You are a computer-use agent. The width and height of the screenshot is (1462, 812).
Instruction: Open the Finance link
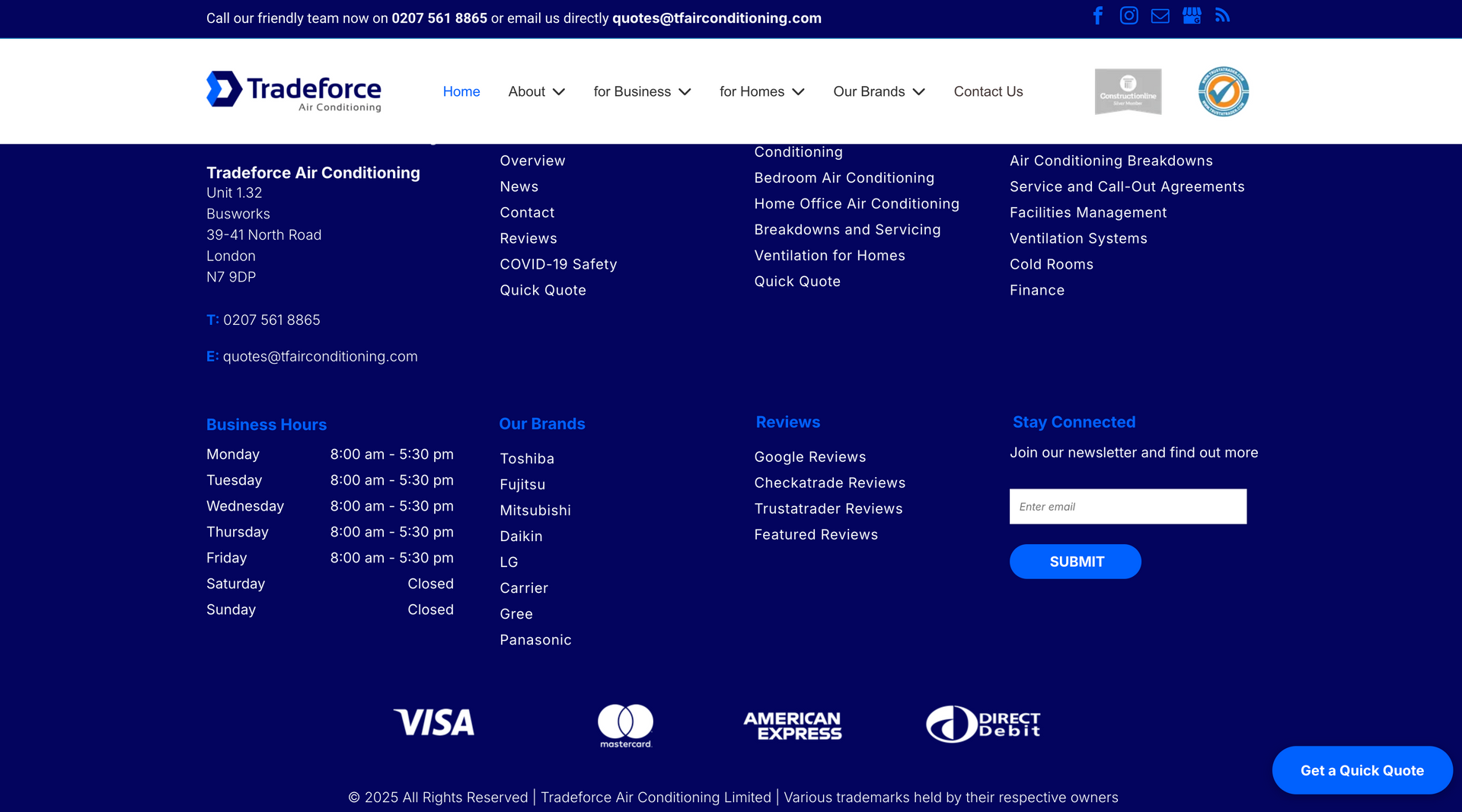pyautogui.click(x=1037, y=291)
